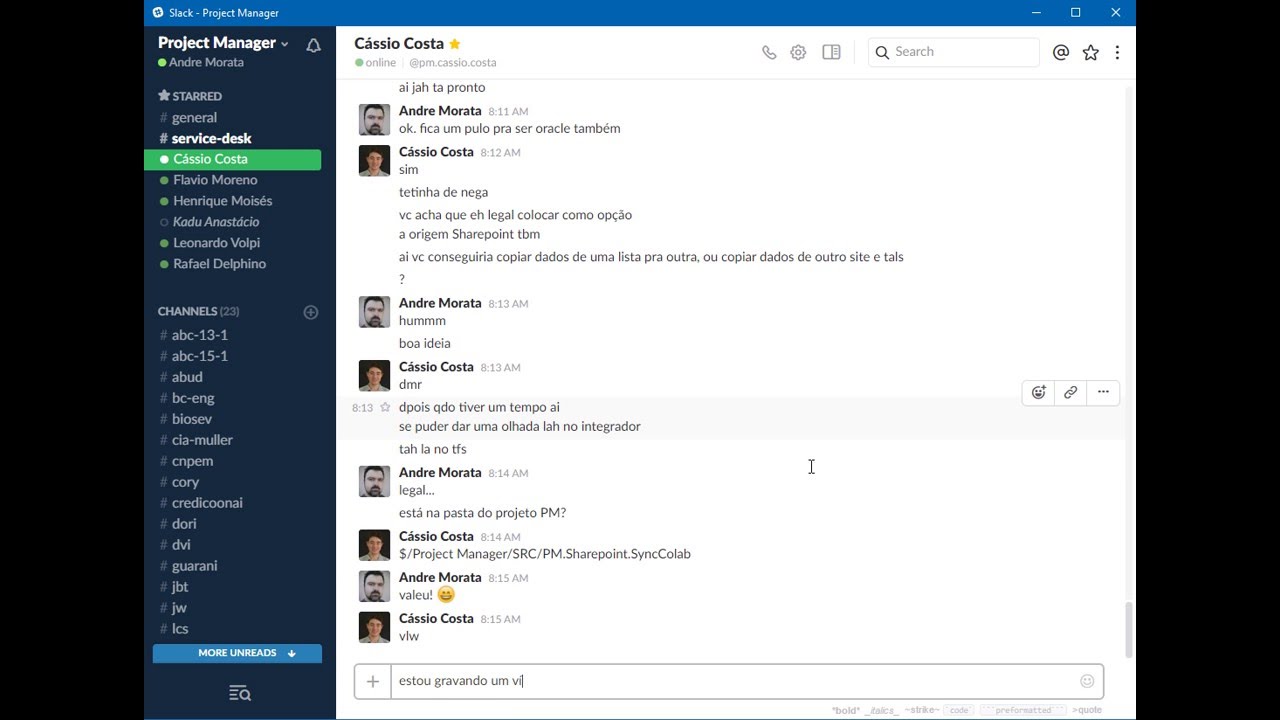
Task: Show mentions and activity @ icon
Action: [1061, 52]
